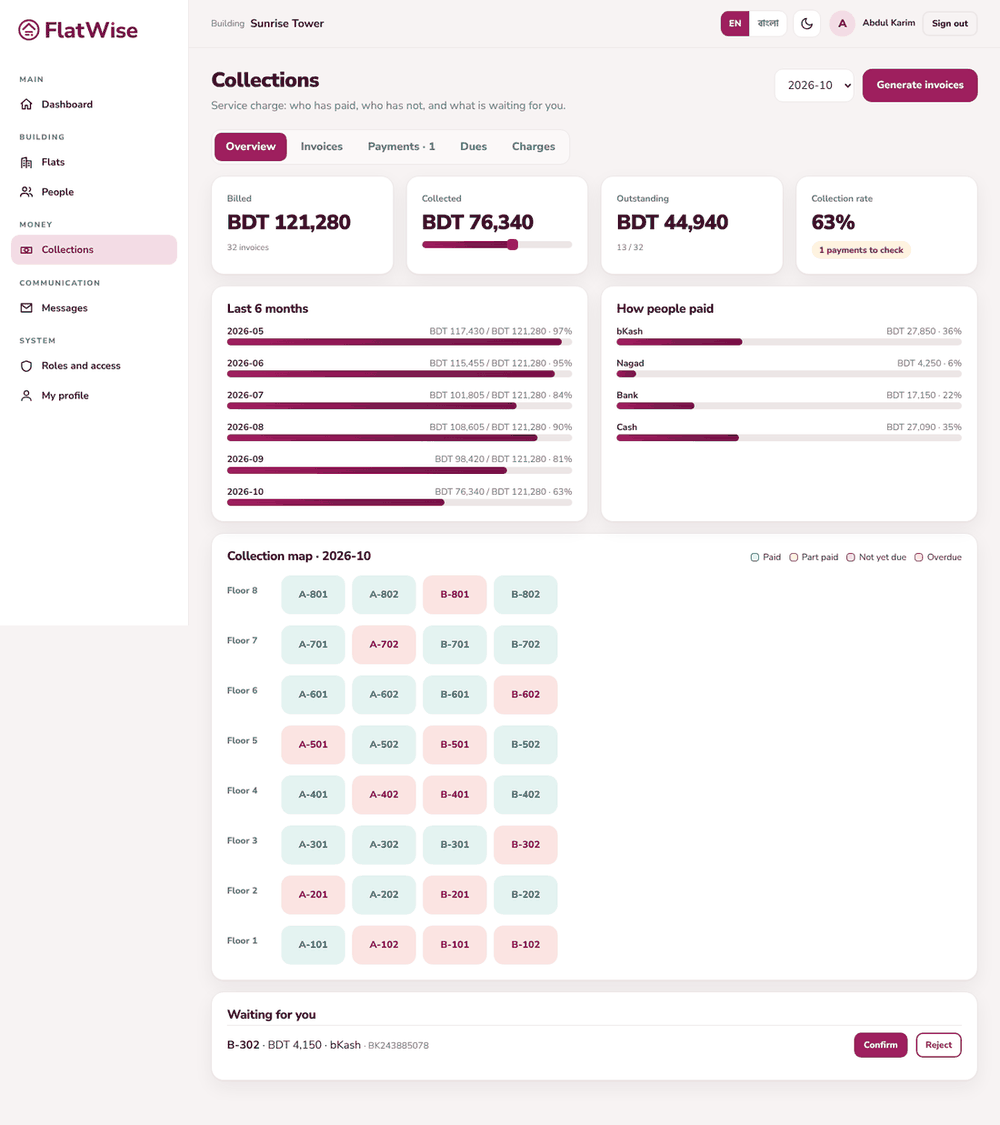Click the 'BDT 121,280' billed amount
The height and width of the screenshot is (1125, 1000).
(288, 222)
